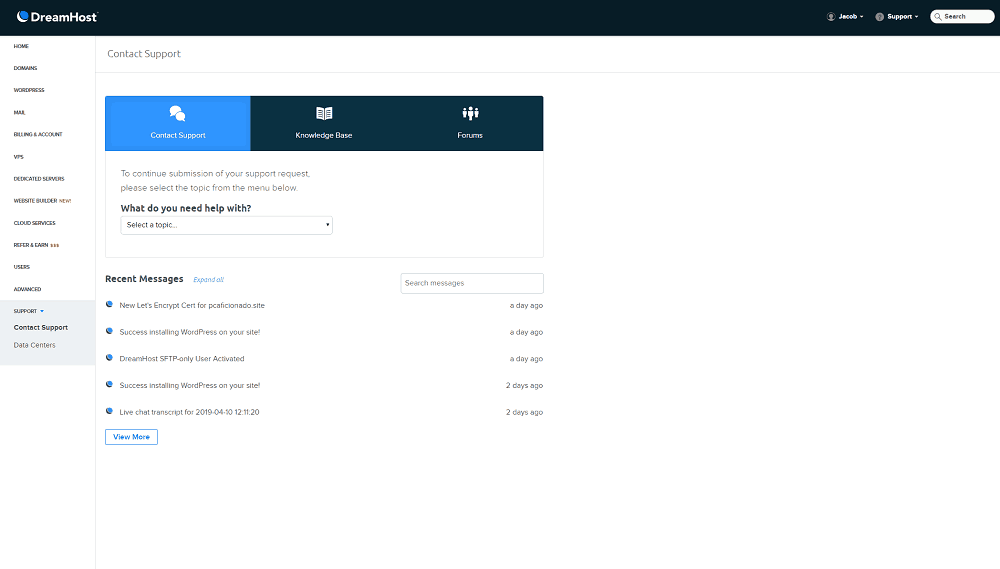Open the Jacob account dropdown
Viewport: 1000px width, 569px height.
845,17
